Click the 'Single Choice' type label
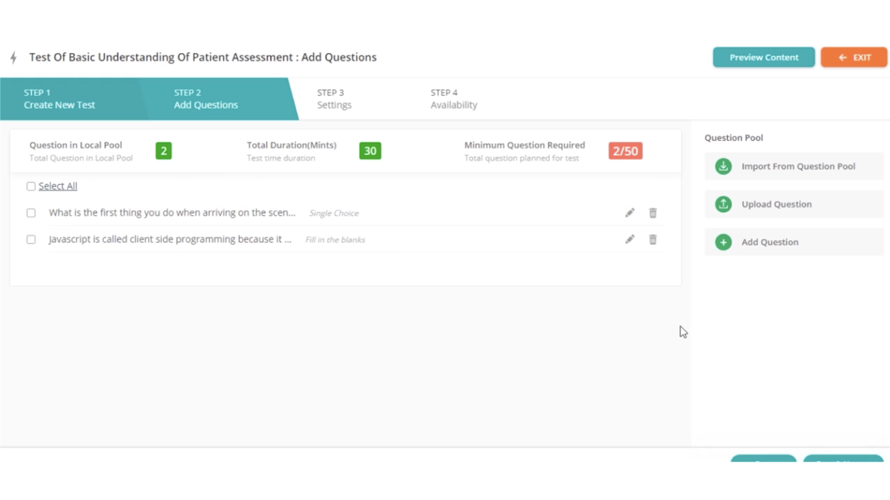Viewport: 890px width, 500px height. (334, 213)
